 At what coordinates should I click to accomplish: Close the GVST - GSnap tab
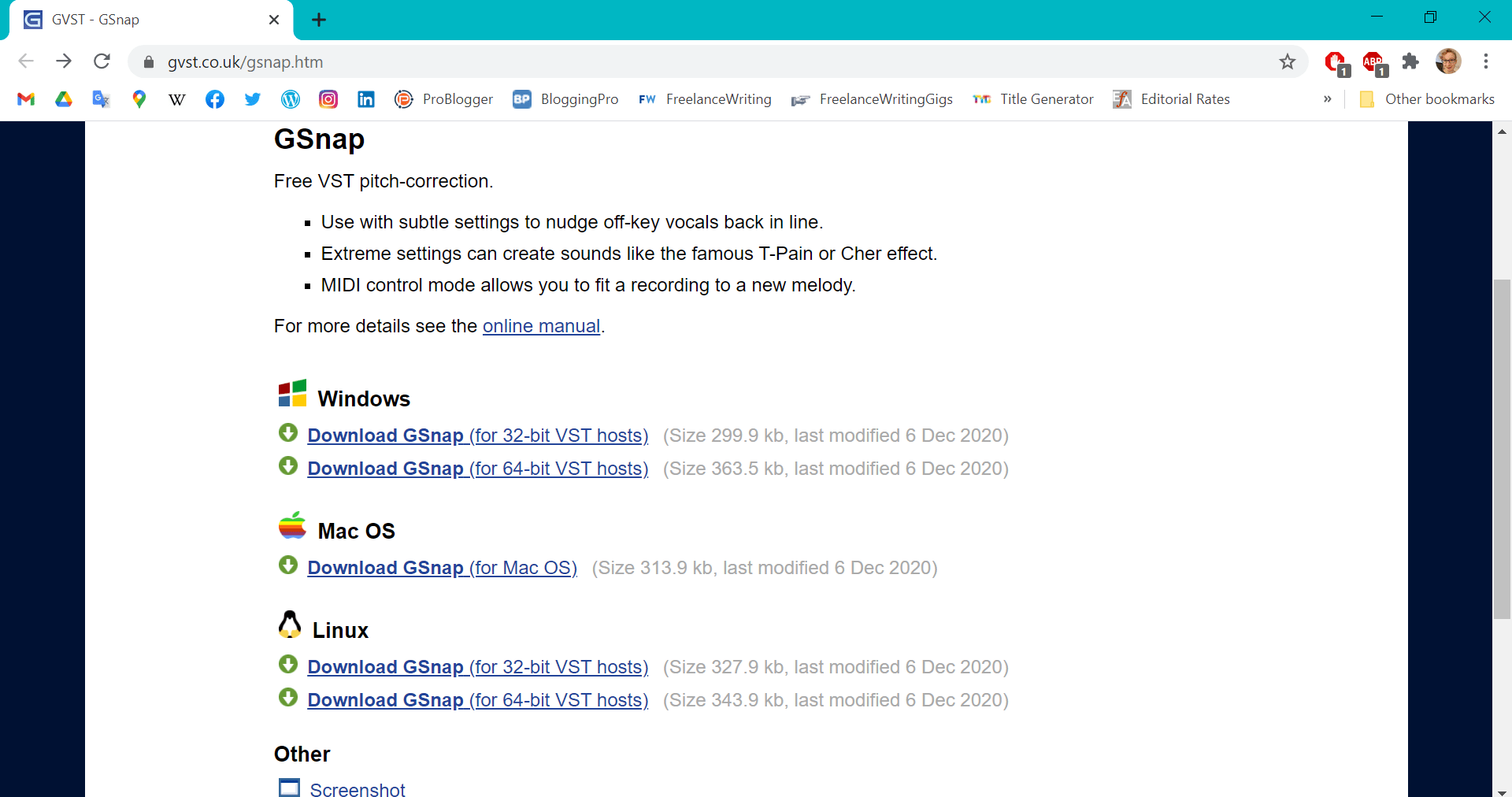point(274,20)
